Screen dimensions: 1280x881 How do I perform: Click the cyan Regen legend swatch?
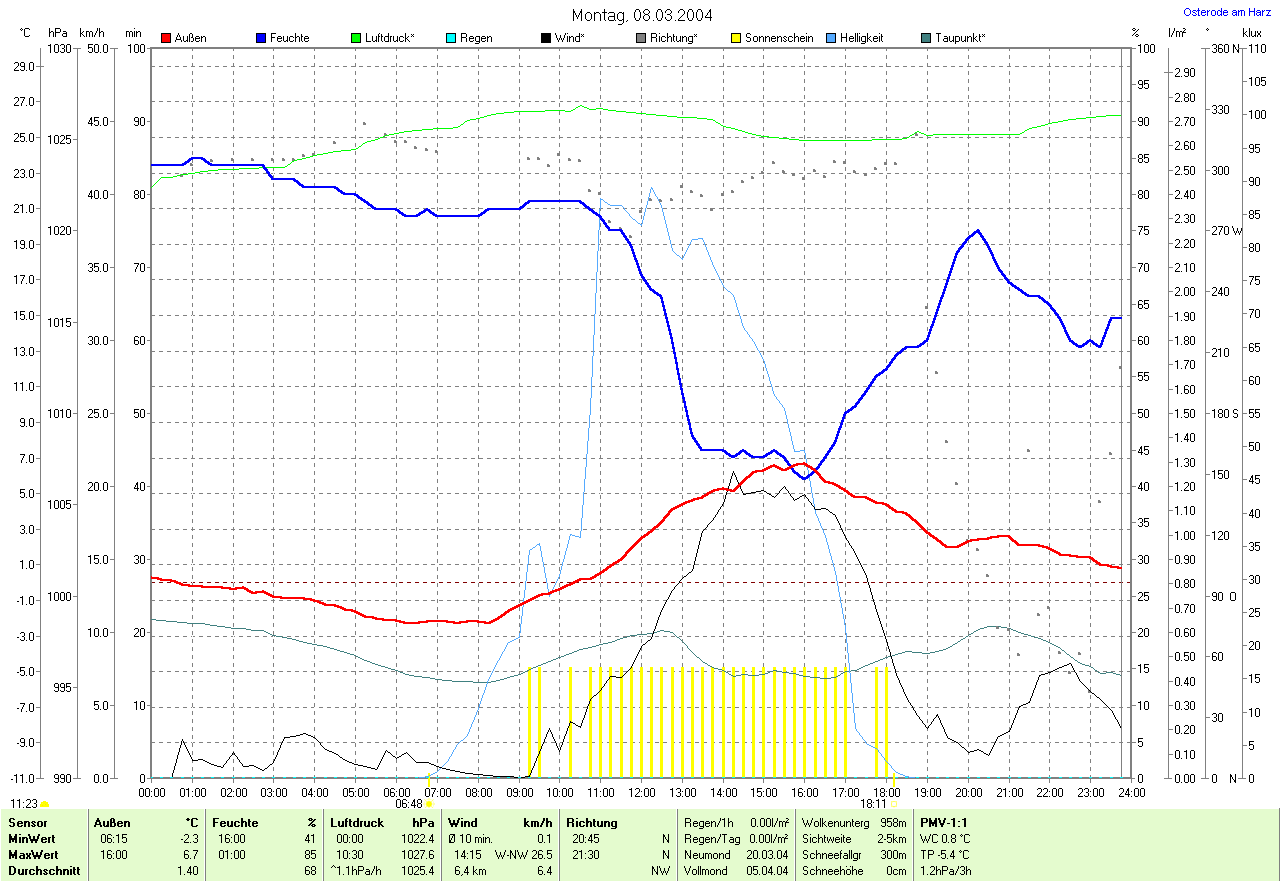[x=451, y=38]
